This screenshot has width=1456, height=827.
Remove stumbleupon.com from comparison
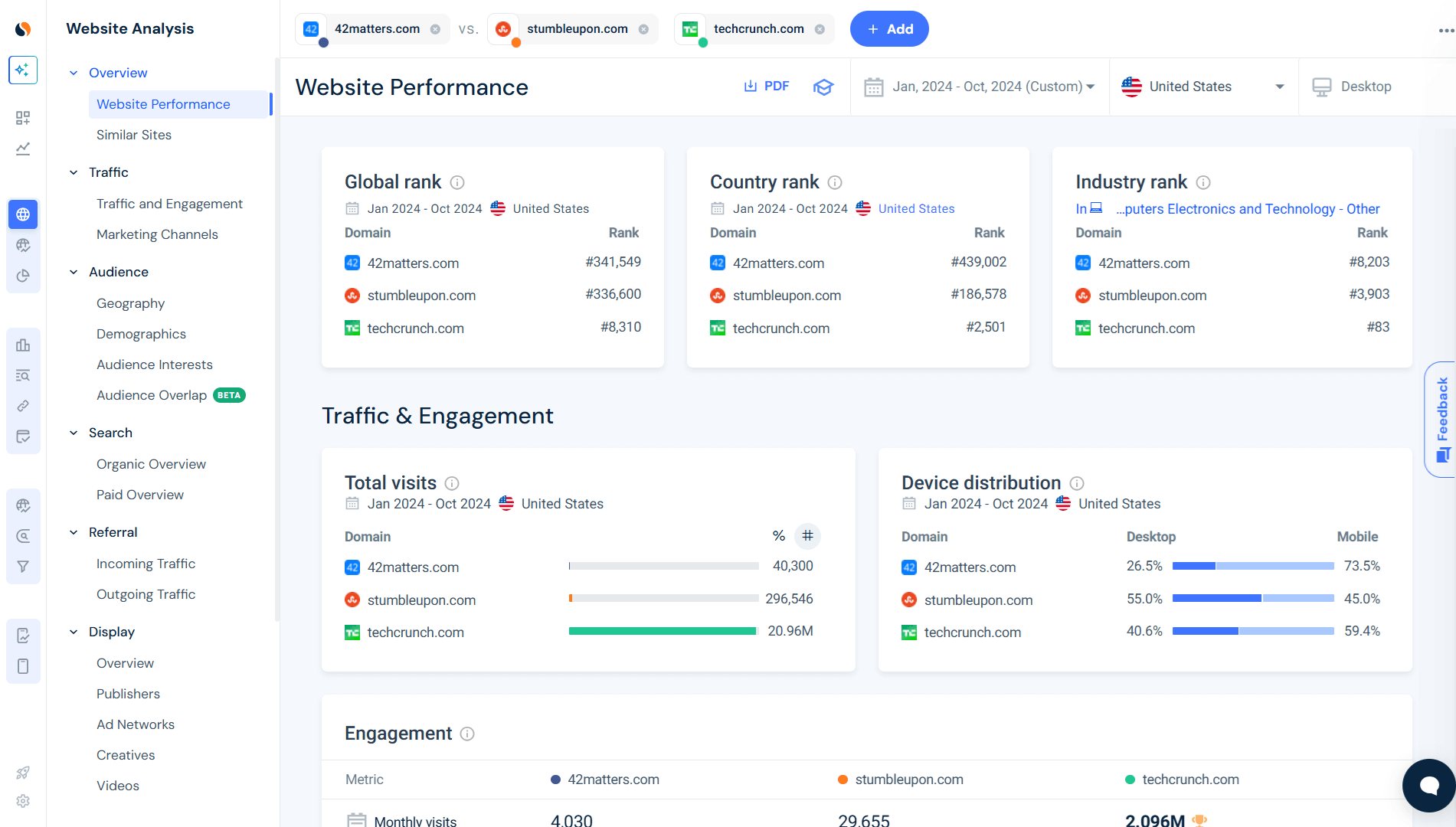click(x=643, y=29)
